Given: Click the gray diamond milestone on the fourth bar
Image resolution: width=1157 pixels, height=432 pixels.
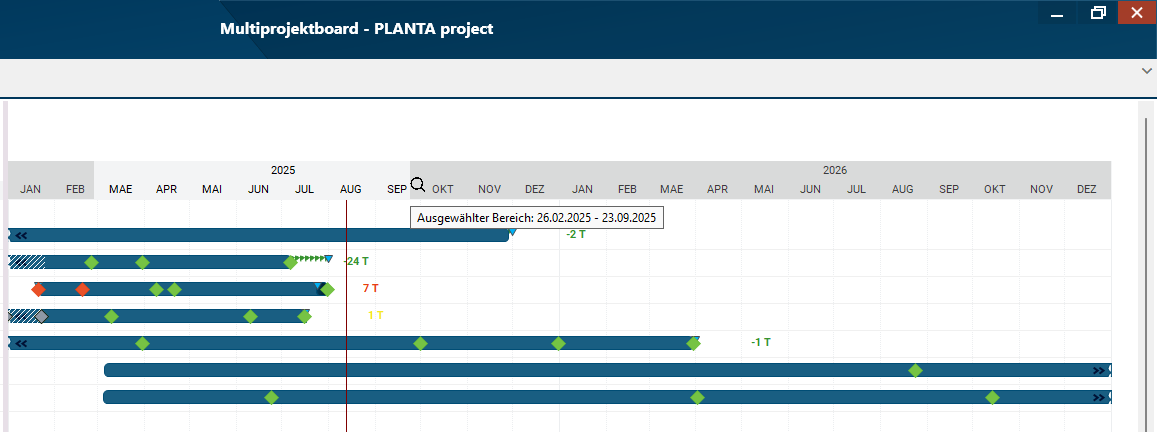Looking at the screenshot, I should (x=41, y=316).
